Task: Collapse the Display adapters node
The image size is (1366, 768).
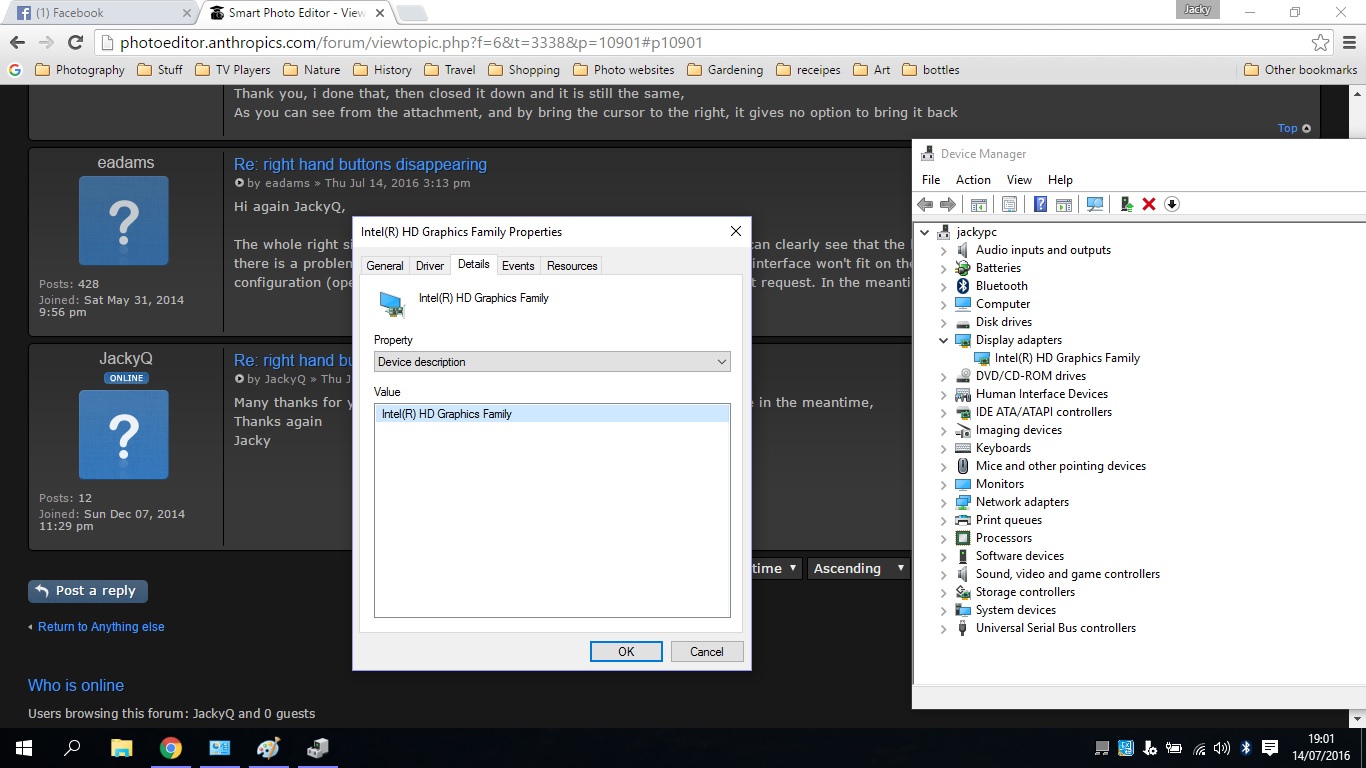Action: (x=943, y=340)
